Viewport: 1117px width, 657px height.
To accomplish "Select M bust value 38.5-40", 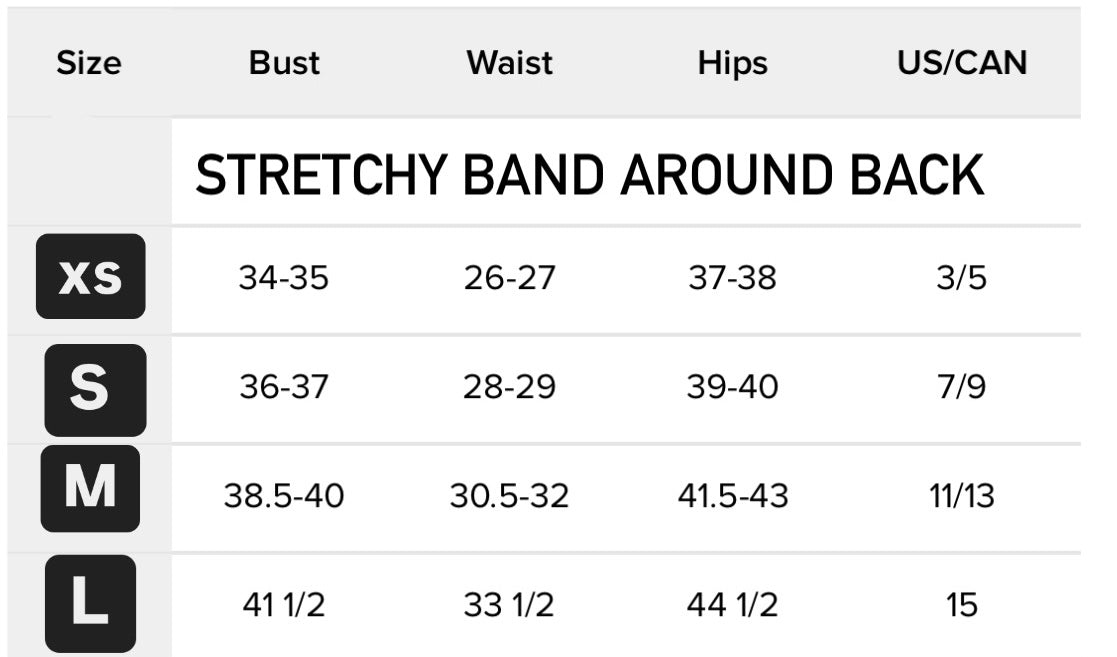I will click(x=283, y=495).
